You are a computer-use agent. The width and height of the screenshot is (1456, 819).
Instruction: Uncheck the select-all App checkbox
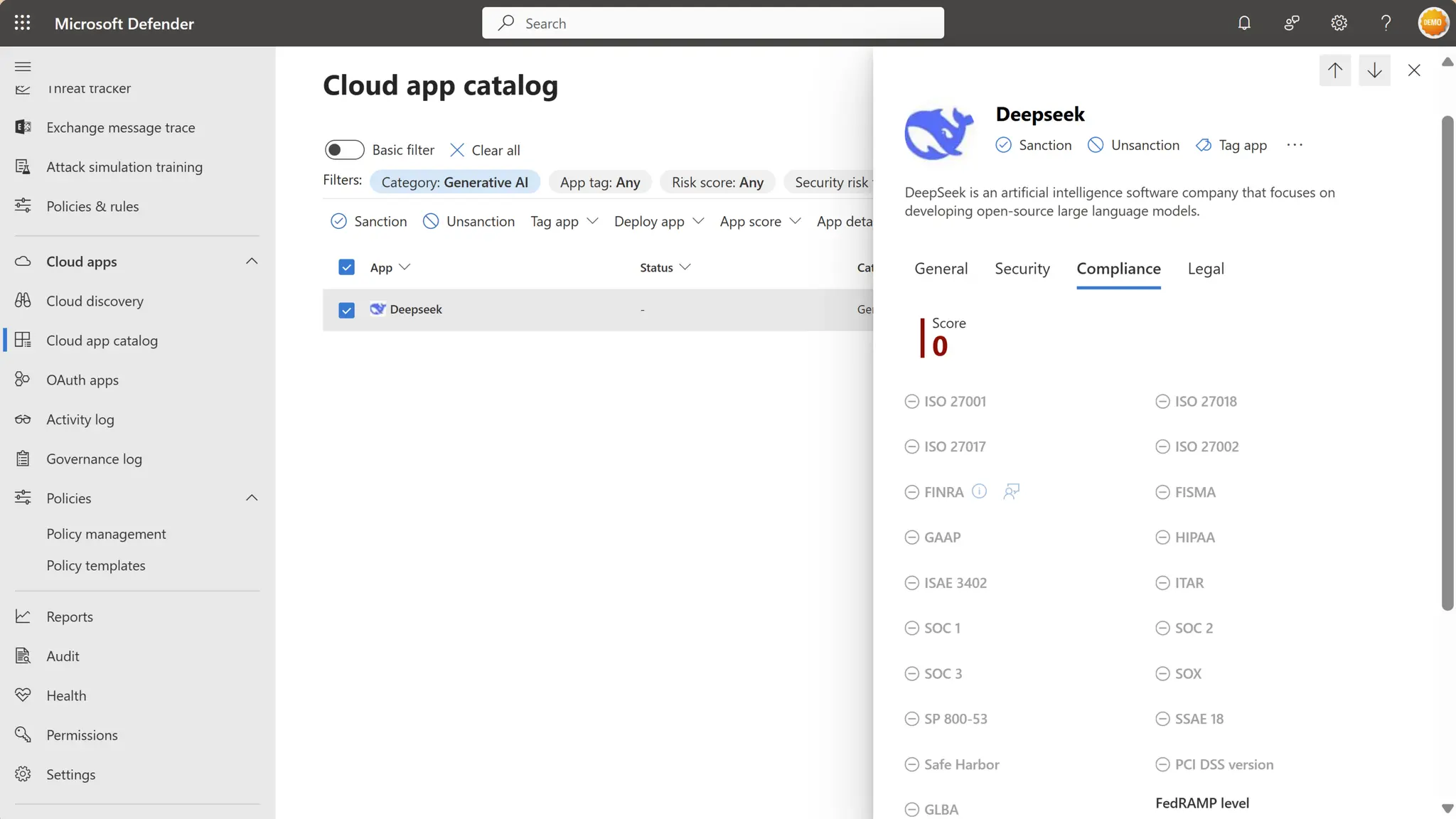(x=346, y=267)
